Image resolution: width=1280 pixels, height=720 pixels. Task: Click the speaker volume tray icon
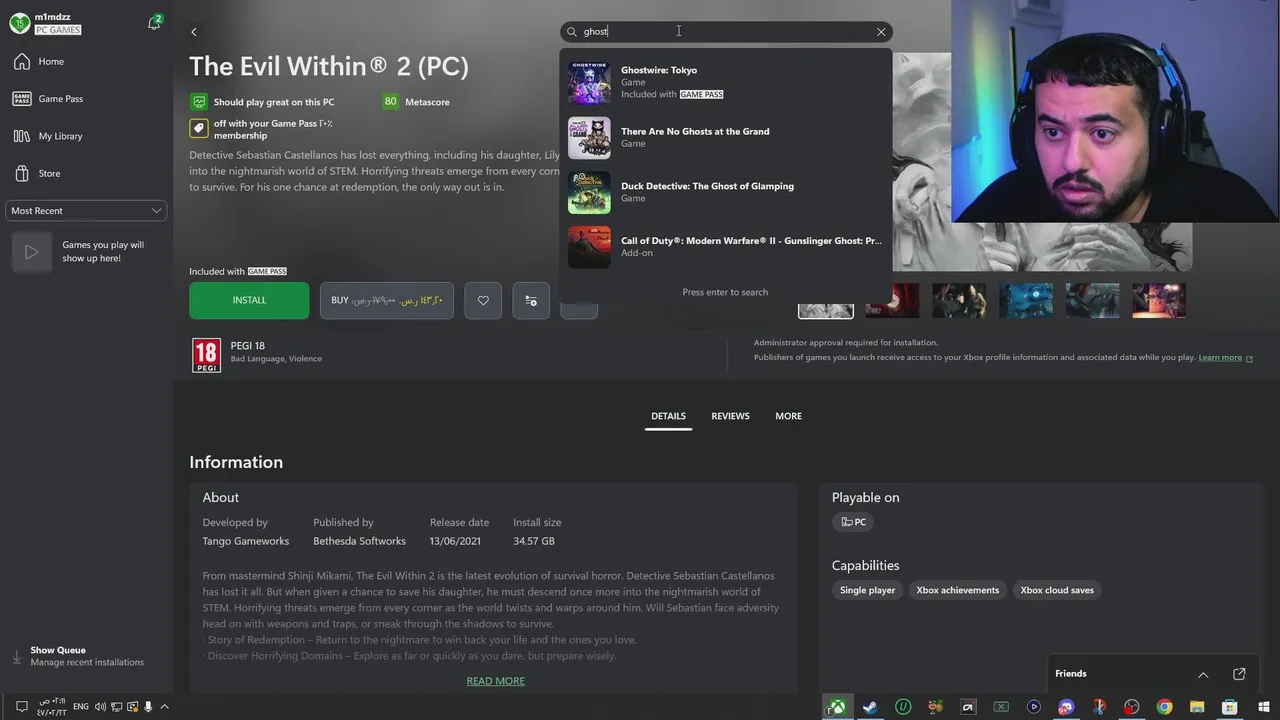[x=100, y=707]
